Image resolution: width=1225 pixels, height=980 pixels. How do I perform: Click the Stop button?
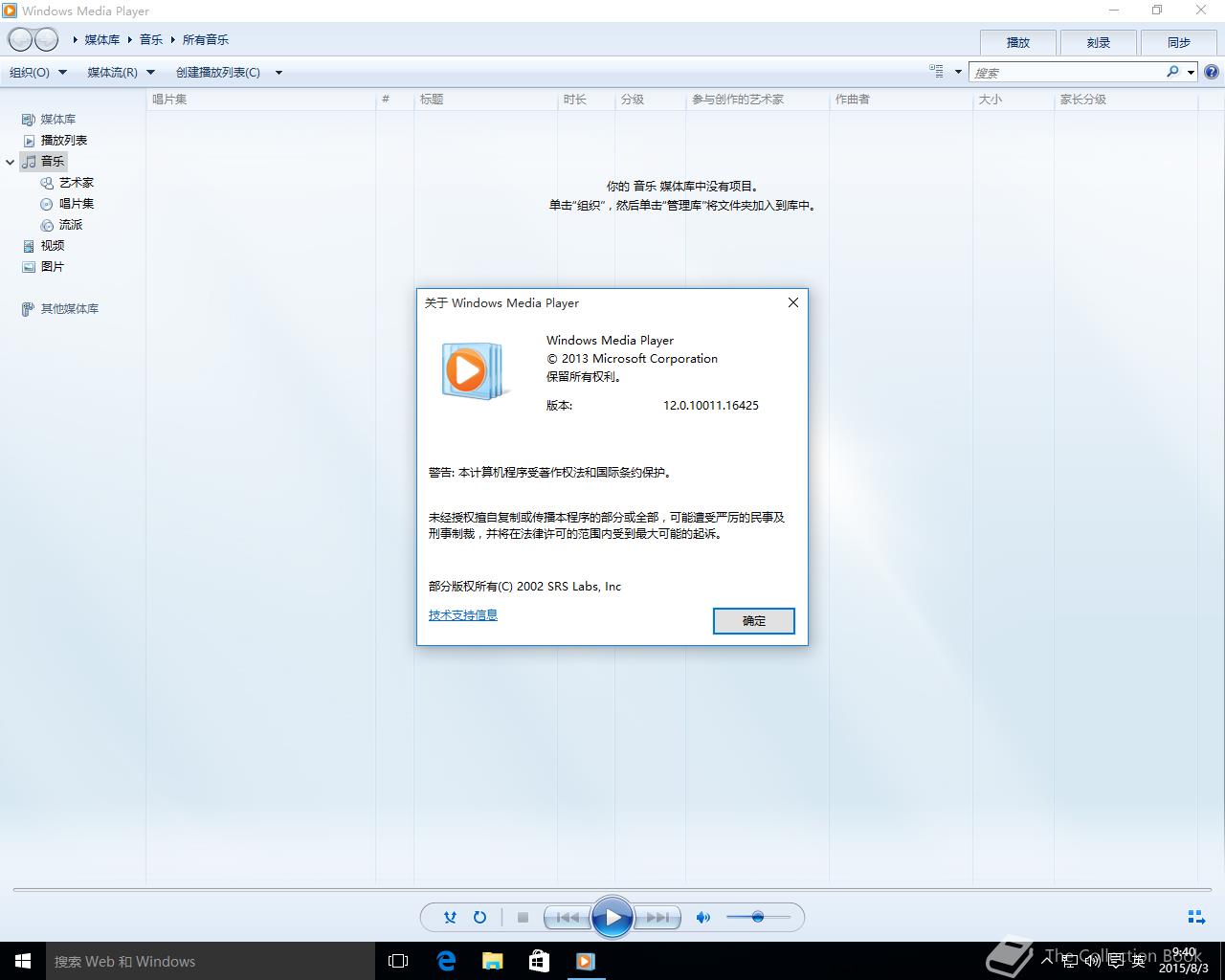click(x=523, y=917)
